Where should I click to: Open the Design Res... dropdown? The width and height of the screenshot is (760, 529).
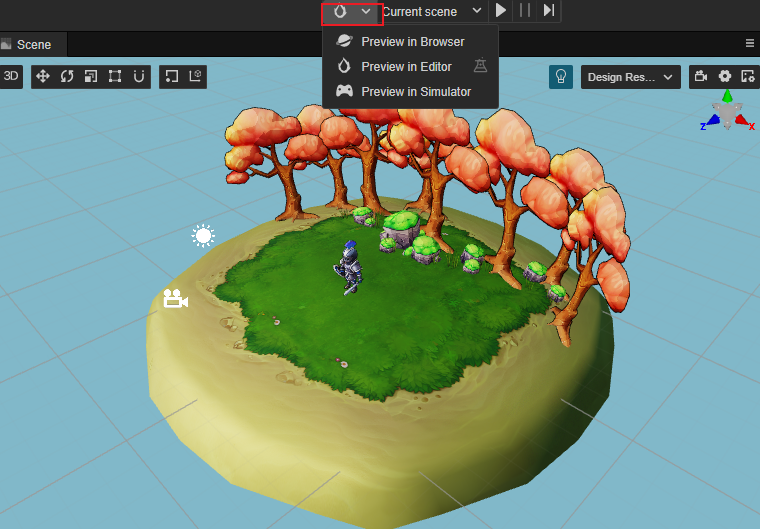[x=631, y=77]
